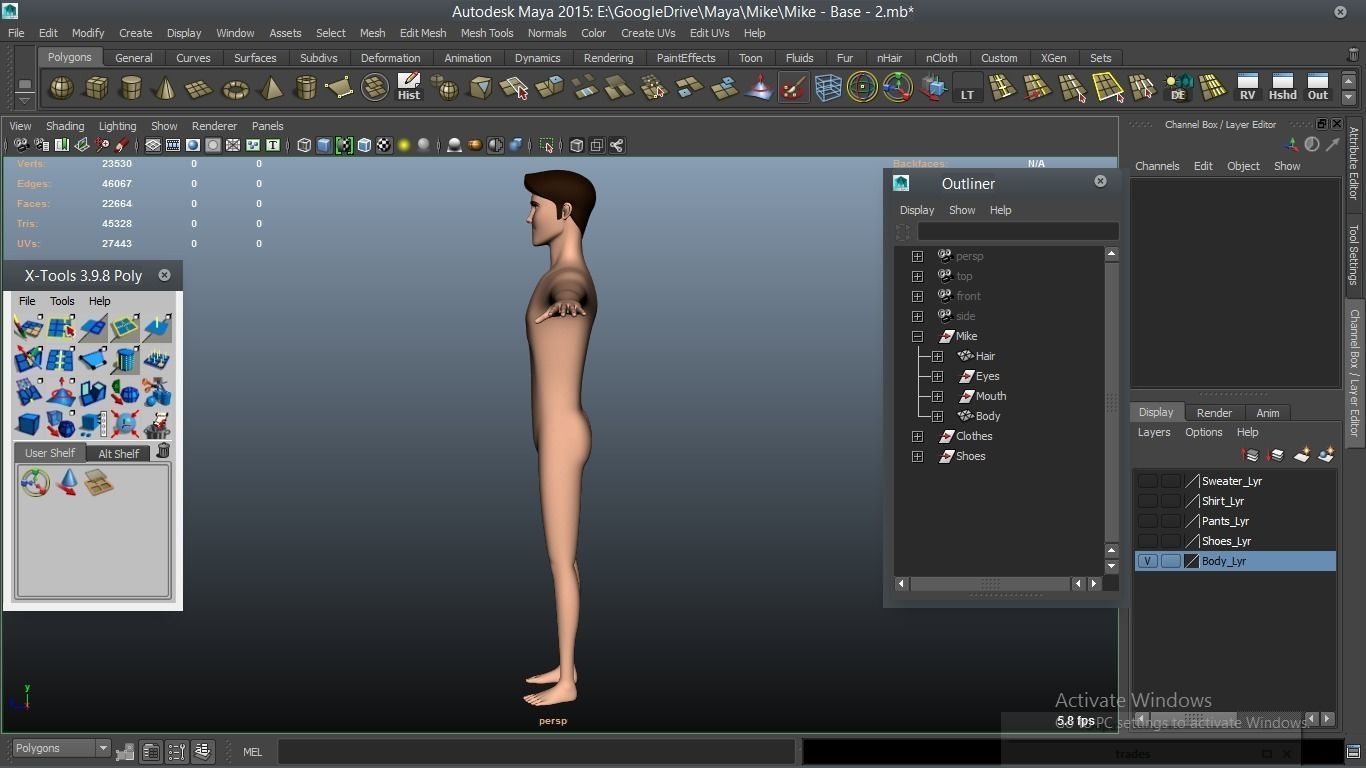Expand the Shoes group in Outliner

(x=917, y=456)
